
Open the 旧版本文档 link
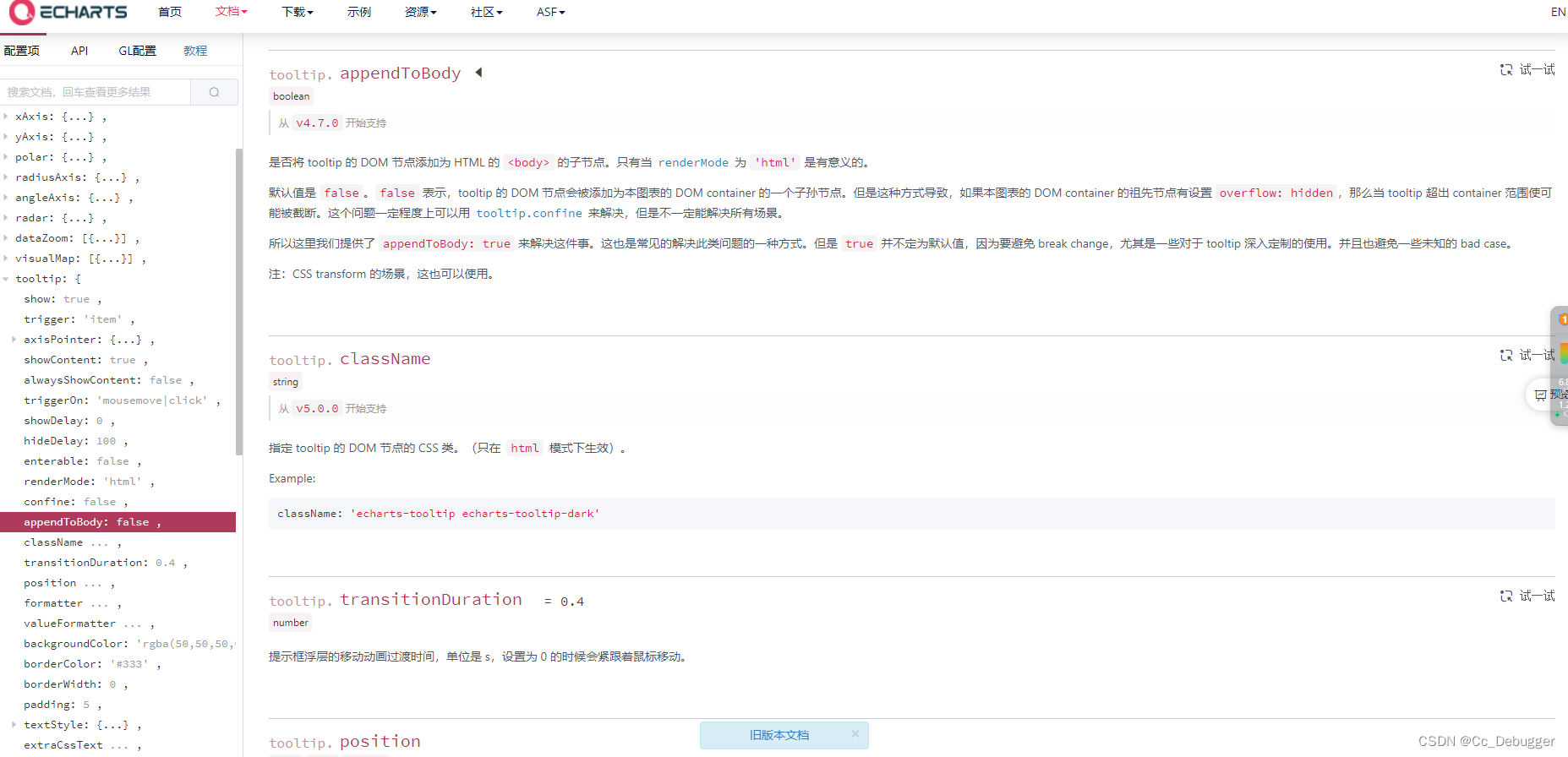coord(779,735)
